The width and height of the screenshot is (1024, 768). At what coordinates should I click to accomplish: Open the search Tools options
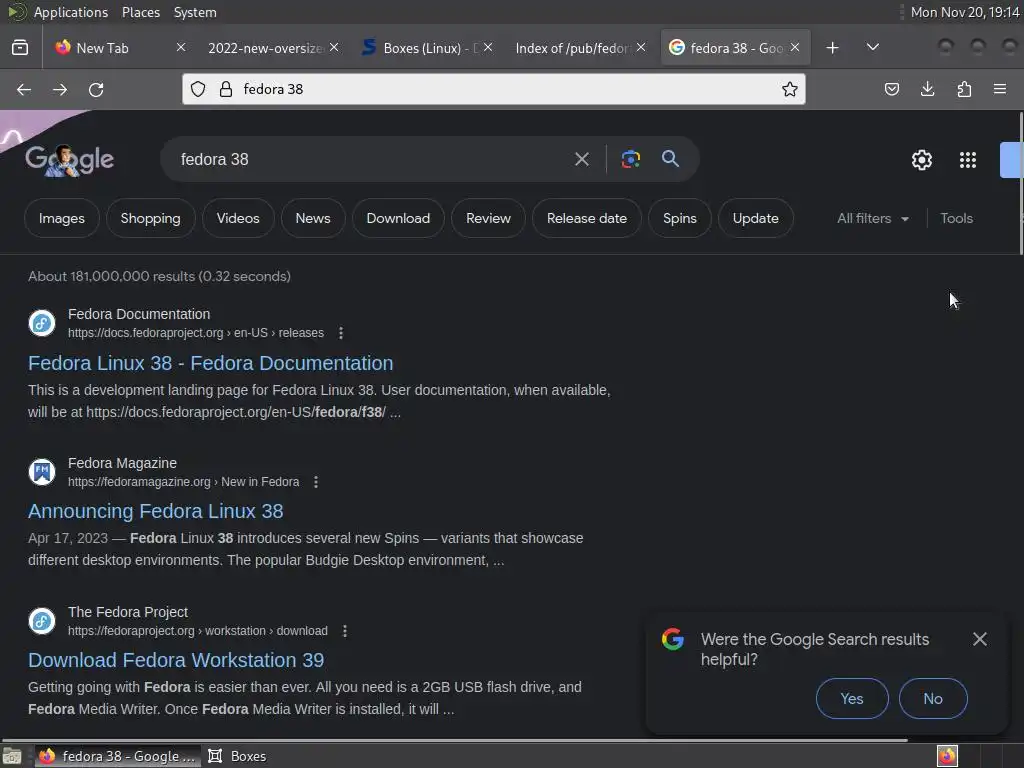pos(956,219)
